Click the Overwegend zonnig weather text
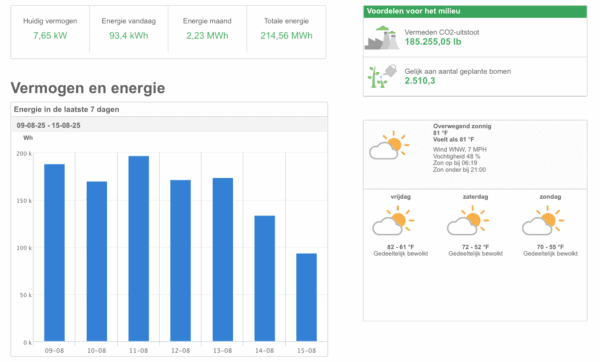Screen dimensions: 600x362 pos(462,126)
